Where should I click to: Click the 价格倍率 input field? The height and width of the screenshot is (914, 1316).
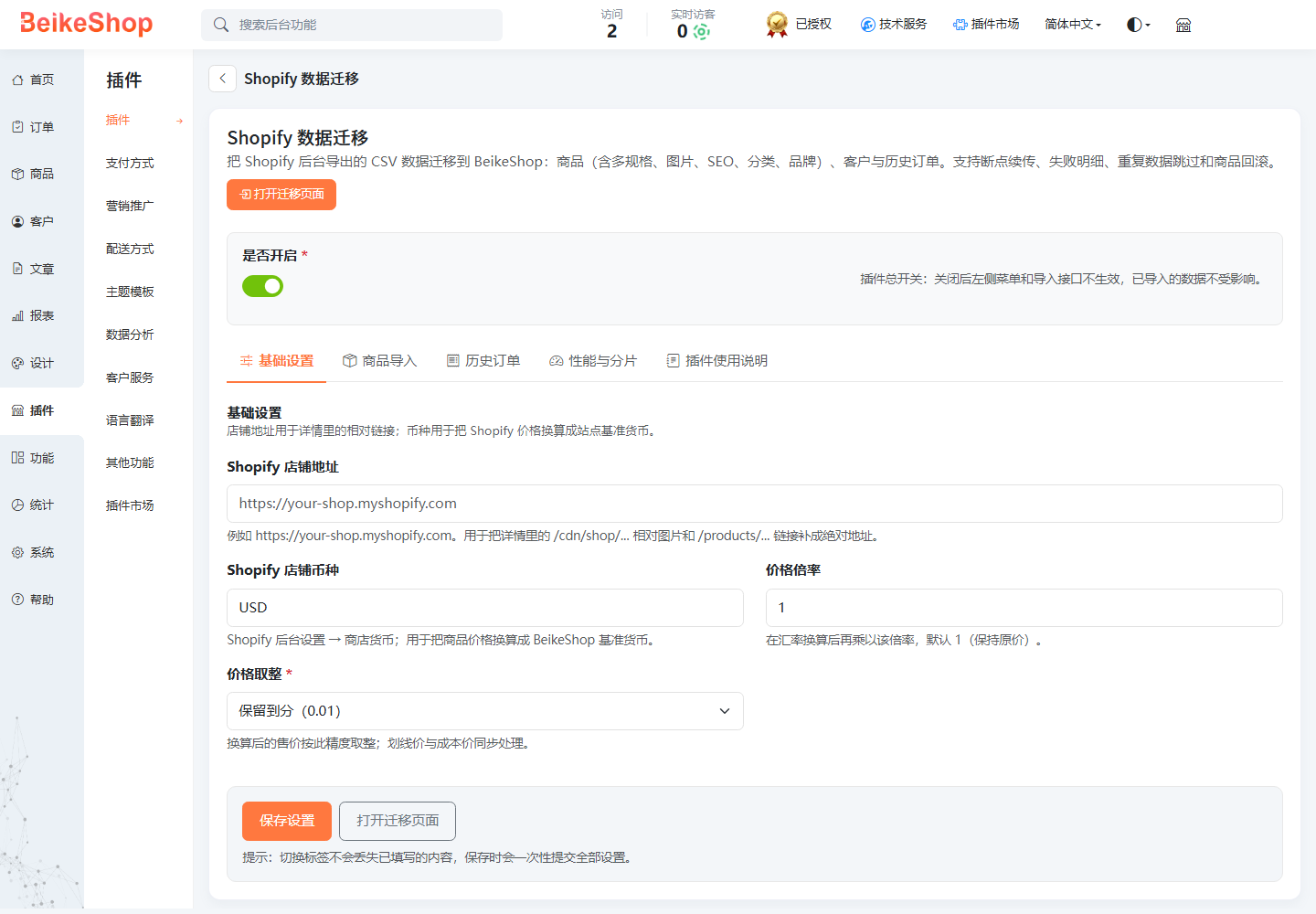[1024, 608]
